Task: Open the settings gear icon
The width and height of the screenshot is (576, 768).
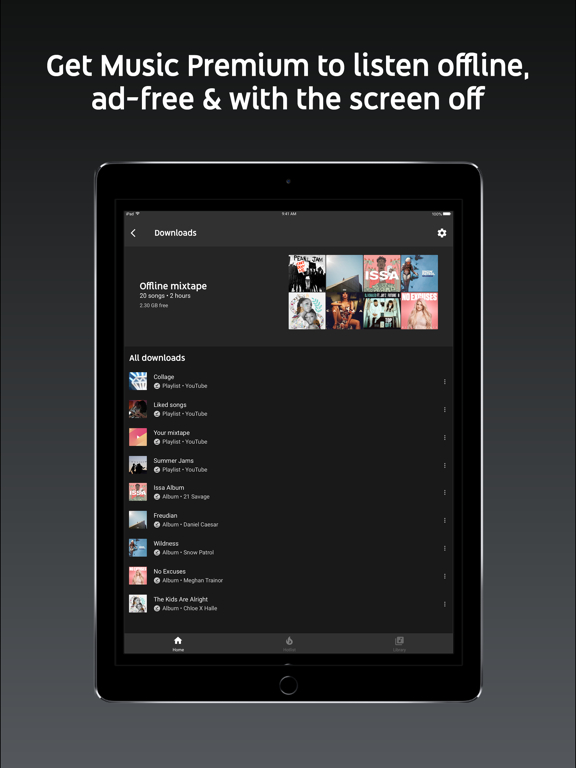Action: (x=442, y=233)
